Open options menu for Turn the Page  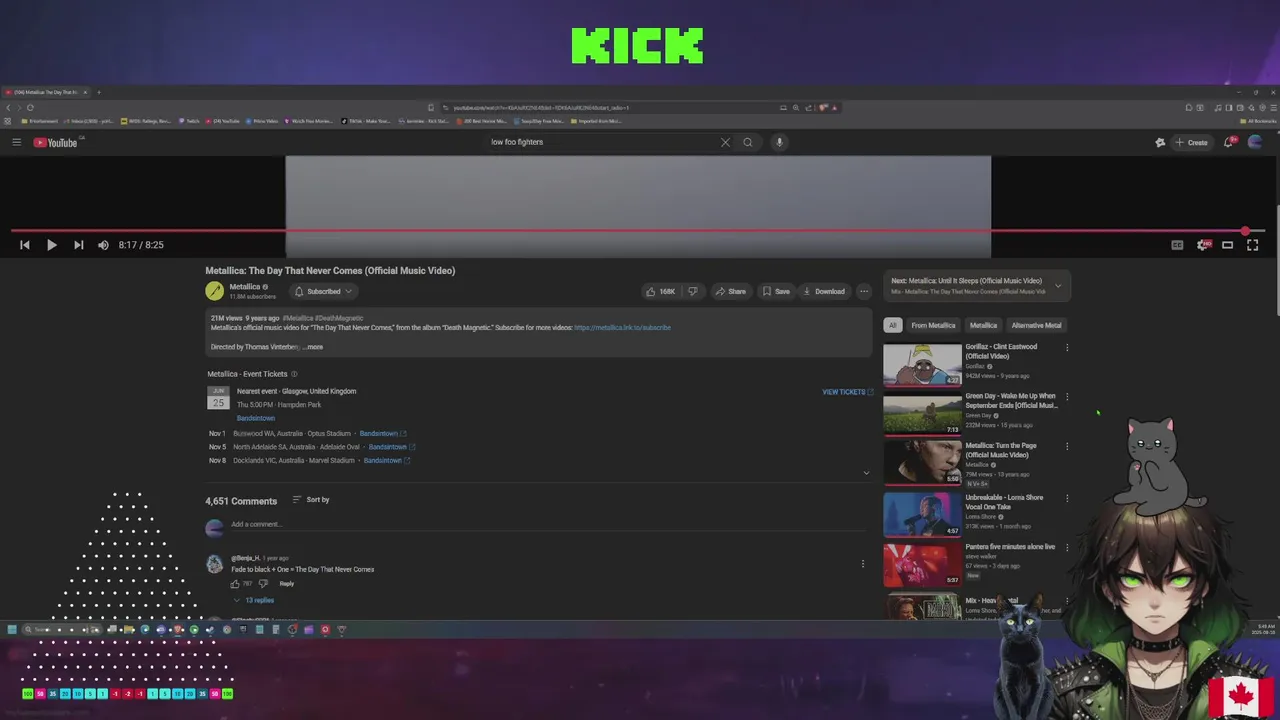pyautogui.click(x=1067, y=447)
